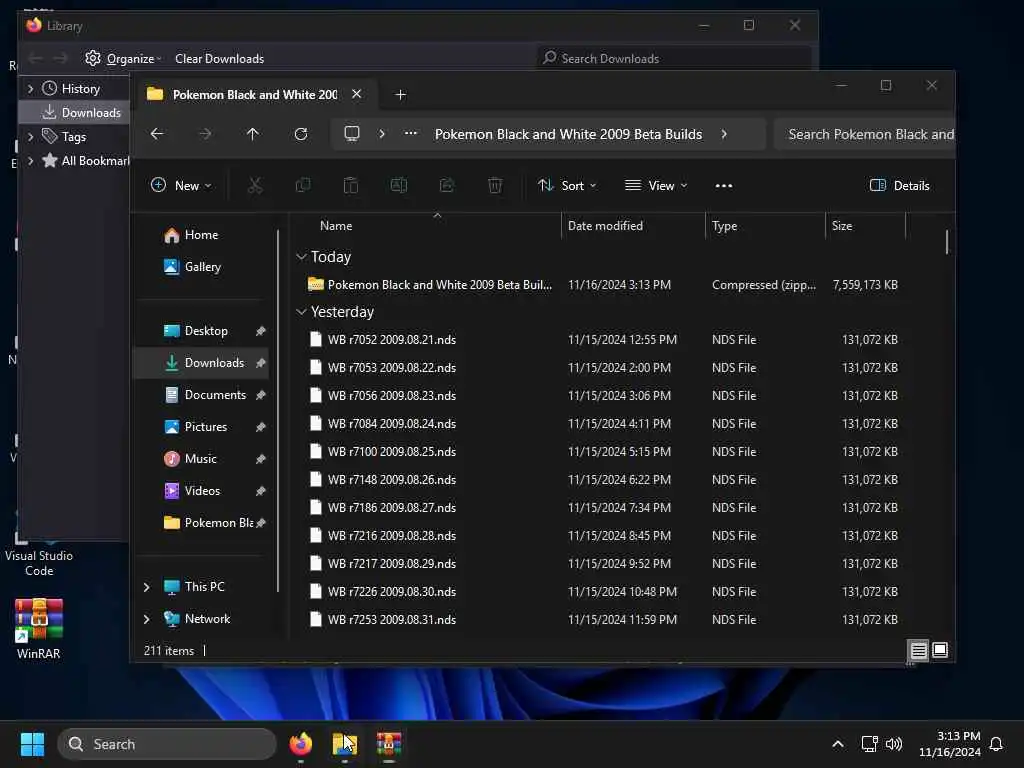The width and height of the screenshot is (1024, 768).
Task: Open the See more three-dots toolbar menu
Action: tap(724, 185)
